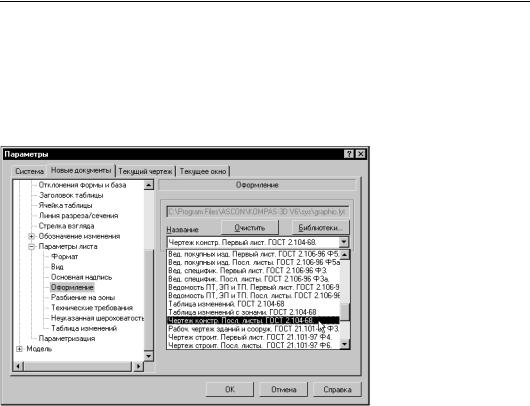This screenshot has height=406, width=530.
Task: Select Основная надпись tree item
Action: click(x=81, y=277)
